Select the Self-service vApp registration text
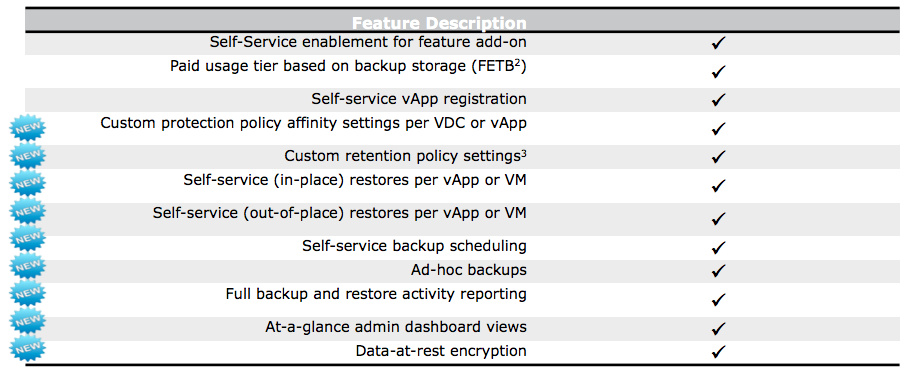The image size is (905, 370). click(419, 99)
